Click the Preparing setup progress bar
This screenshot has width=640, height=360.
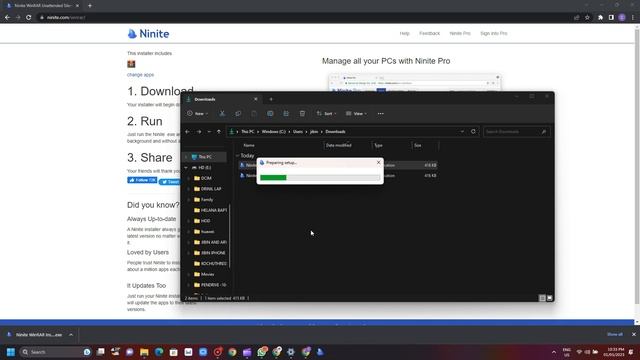click(x=320, y=178)
